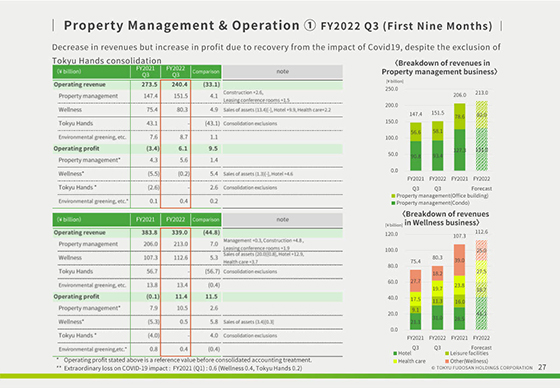Click the note beginning "Sales of assets (13.4)"
The height and width of the screenshot is (388, 560).
point(277,110)
